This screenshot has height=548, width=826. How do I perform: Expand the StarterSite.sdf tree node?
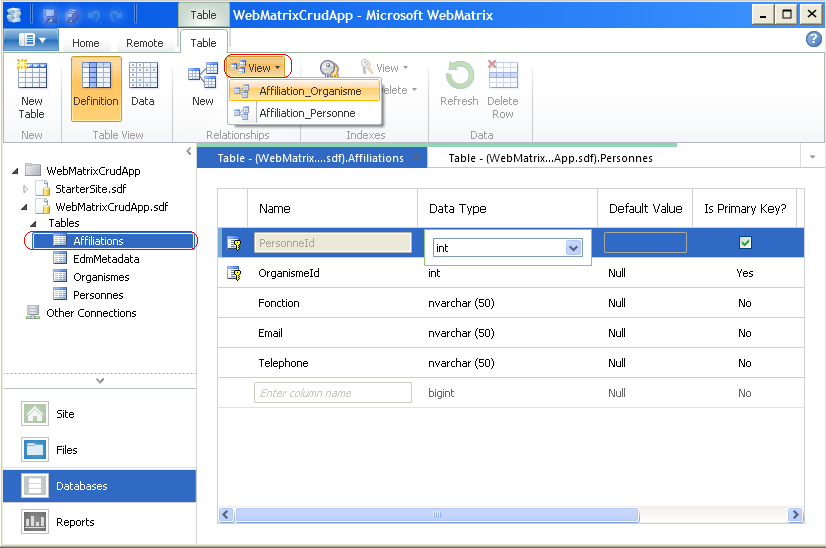click(x=26, y=188)
